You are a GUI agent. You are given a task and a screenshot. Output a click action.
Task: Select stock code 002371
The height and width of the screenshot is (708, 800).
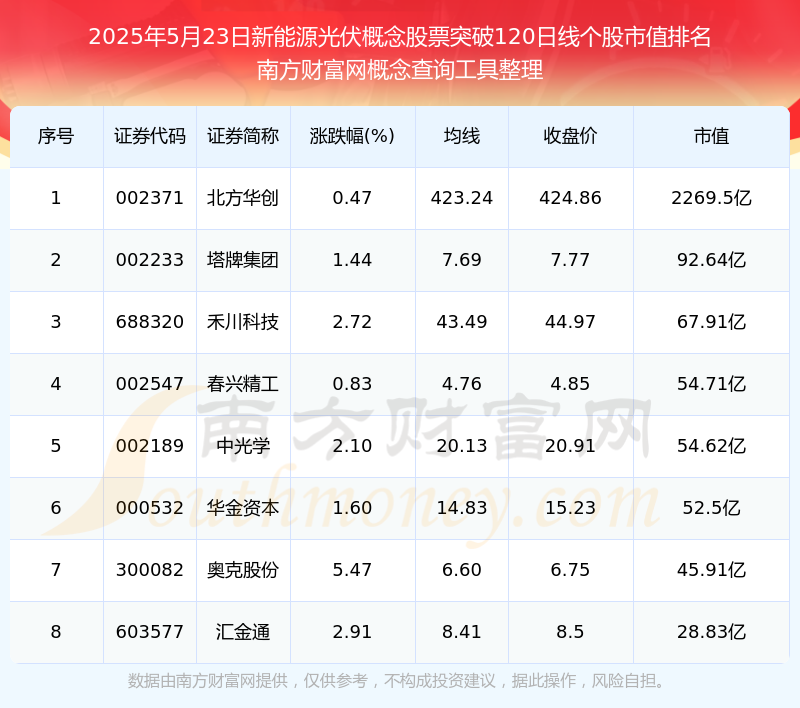(x=149, y=198)
